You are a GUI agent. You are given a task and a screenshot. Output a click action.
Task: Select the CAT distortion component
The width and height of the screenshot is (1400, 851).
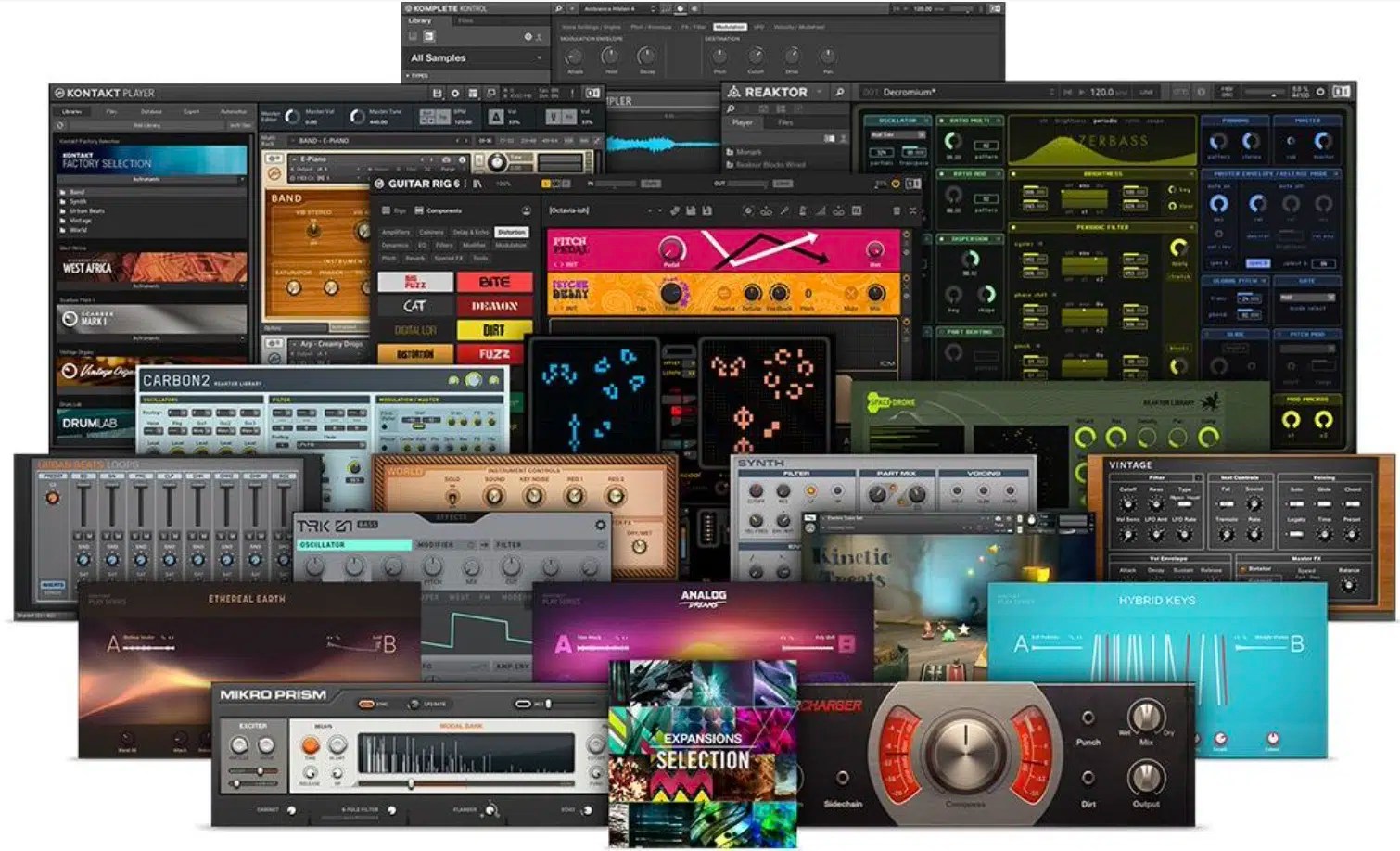[415, 306]
